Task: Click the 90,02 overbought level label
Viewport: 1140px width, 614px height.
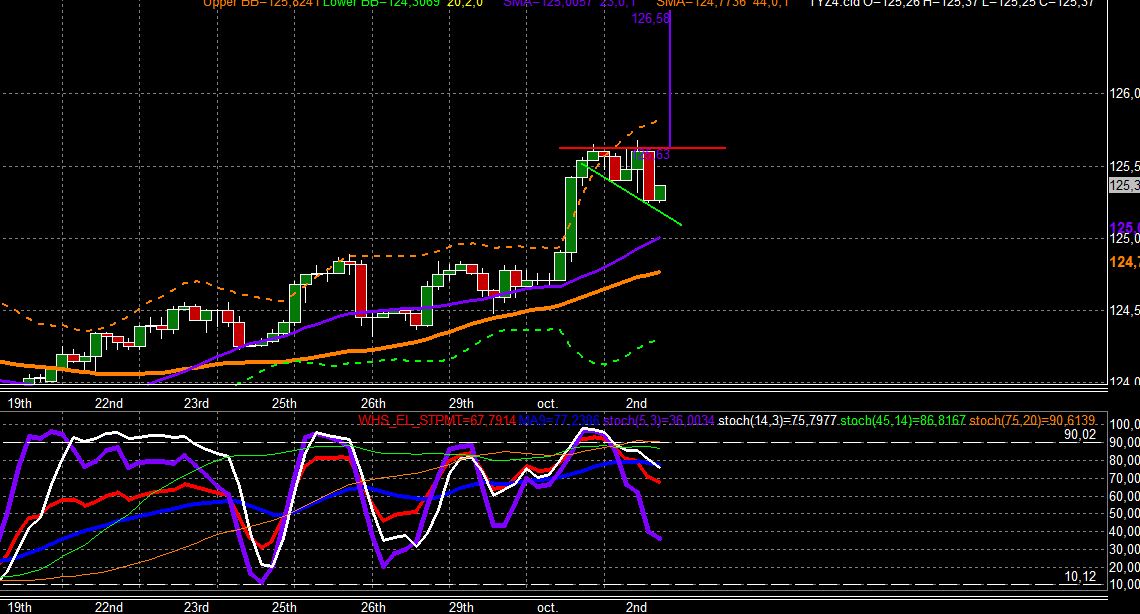Action: (1080, 435)
